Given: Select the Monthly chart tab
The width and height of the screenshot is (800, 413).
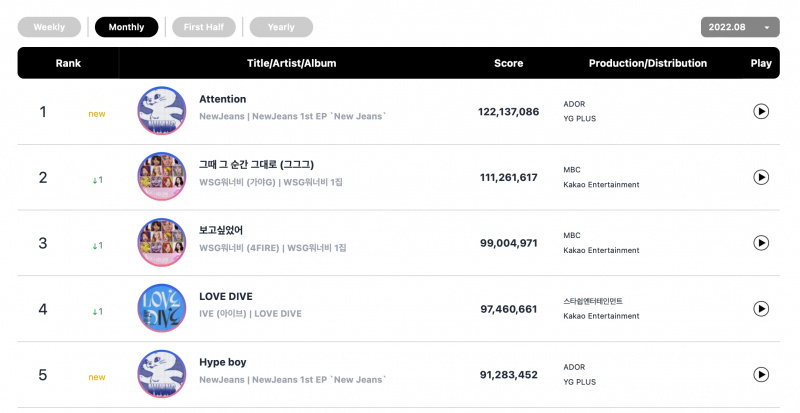Looking at the screenshot, I should tap(127, 27).
